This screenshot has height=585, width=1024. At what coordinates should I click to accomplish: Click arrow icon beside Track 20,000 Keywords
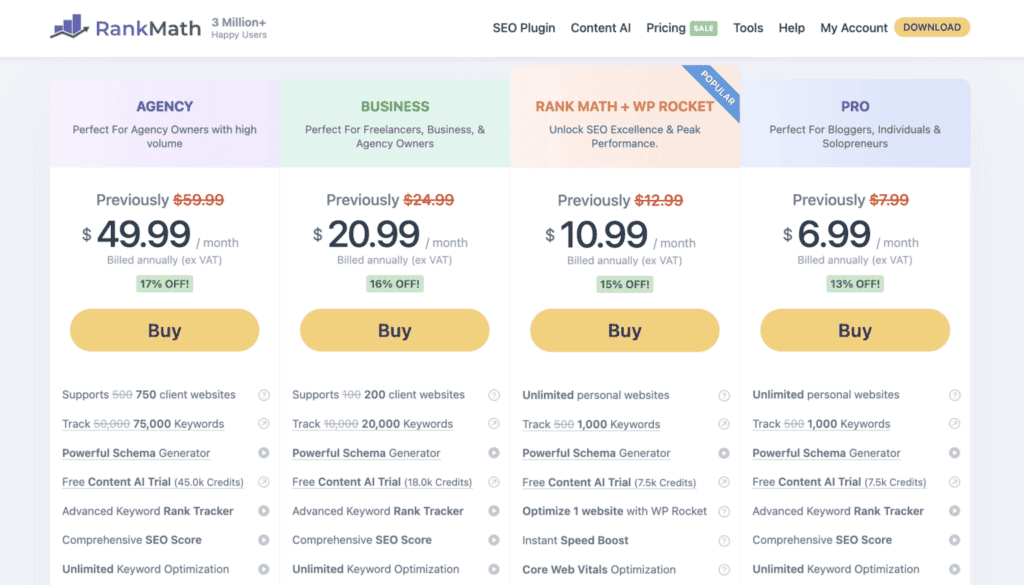pyautogui.click(x=494, y=424)
